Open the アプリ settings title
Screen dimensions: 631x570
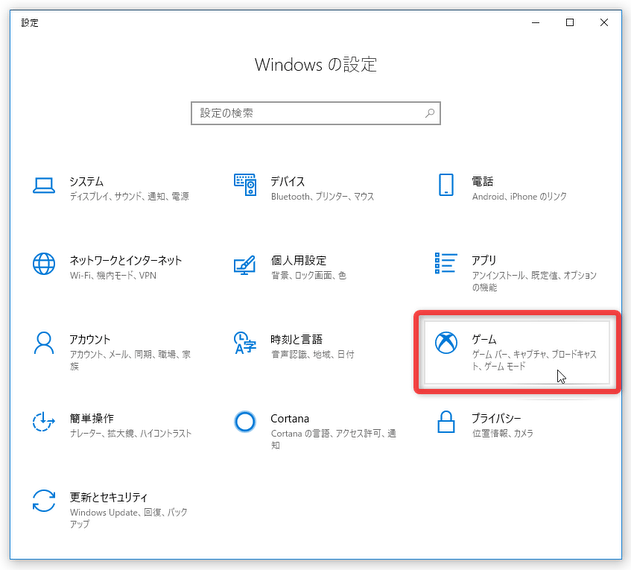pyautogui.click(x=484, y=260)
